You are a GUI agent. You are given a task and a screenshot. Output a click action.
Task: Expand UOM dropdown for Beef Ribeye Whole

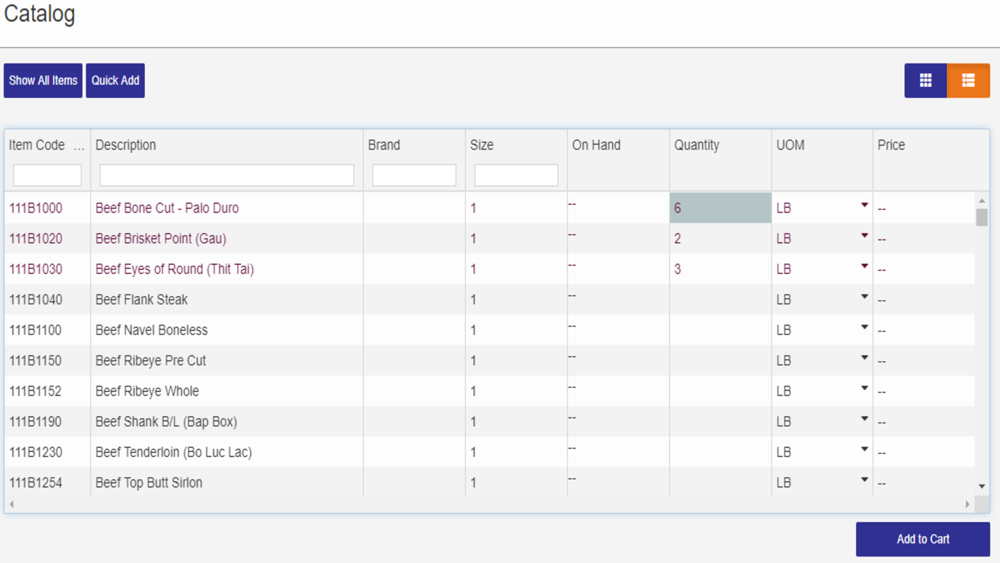[x=864, y=388]
